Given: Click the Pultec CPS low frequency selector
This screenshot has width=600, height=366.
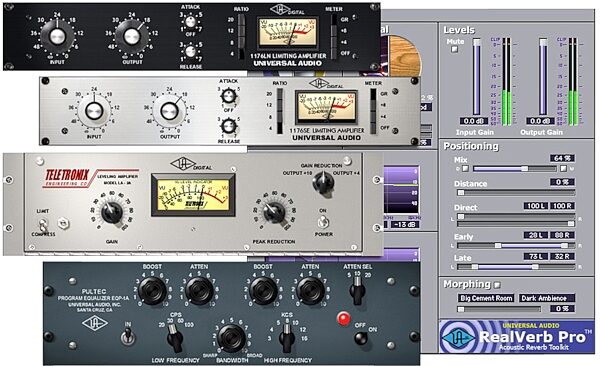Looking at the screenshot, I should 175,338.
